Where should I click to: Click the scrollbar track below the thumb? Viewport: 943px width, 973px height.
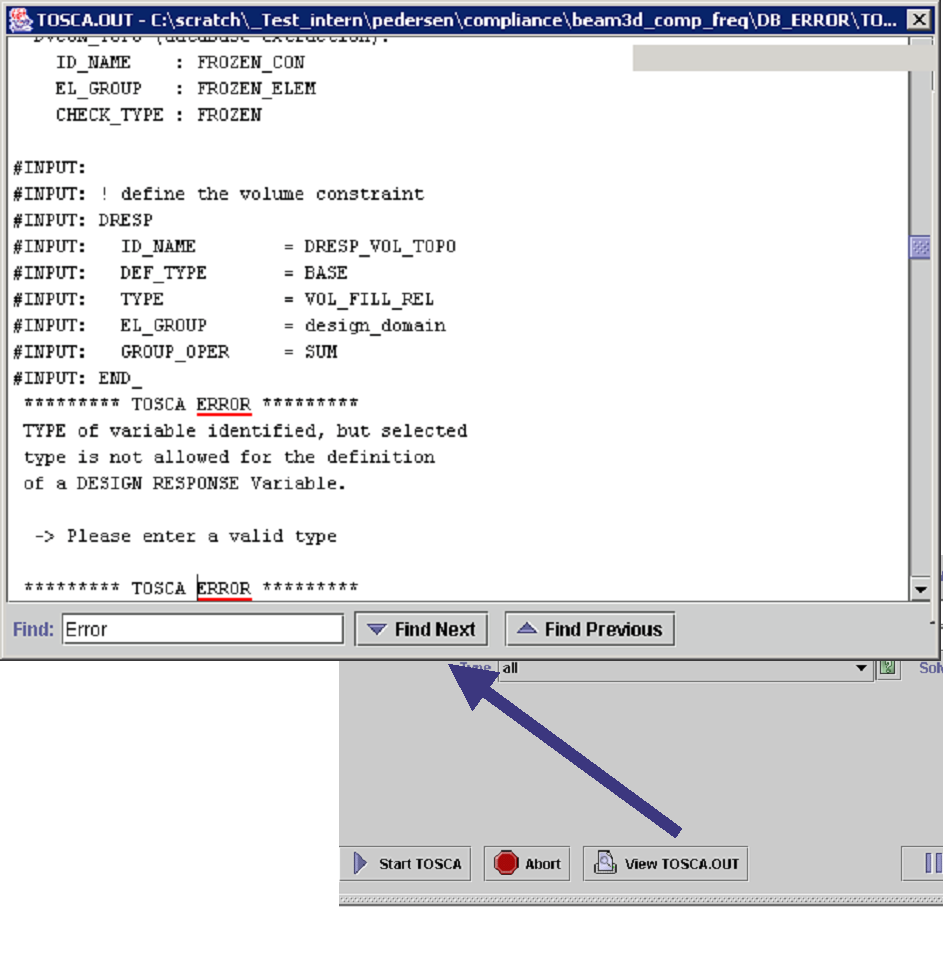click(921, 420)
